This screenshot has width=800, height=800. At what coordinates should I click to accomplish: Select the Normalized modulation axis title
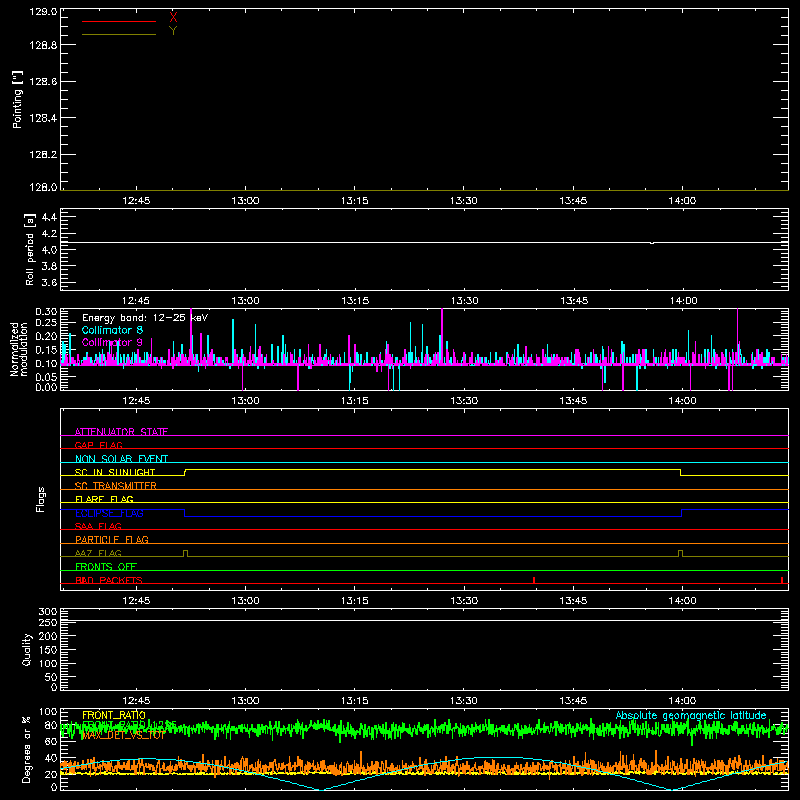(x=18, y=349)
